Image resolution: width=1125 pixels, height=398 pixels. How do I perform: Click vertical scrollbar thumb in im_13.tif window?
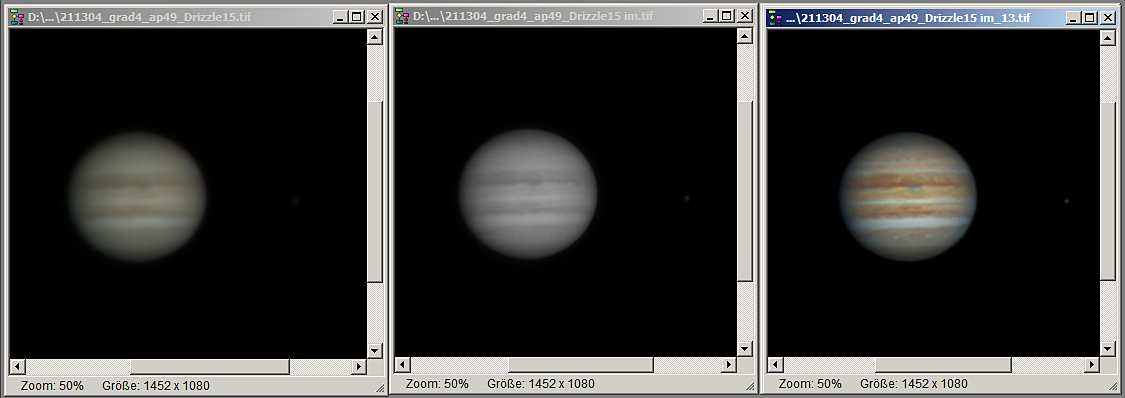[1108, 192]
